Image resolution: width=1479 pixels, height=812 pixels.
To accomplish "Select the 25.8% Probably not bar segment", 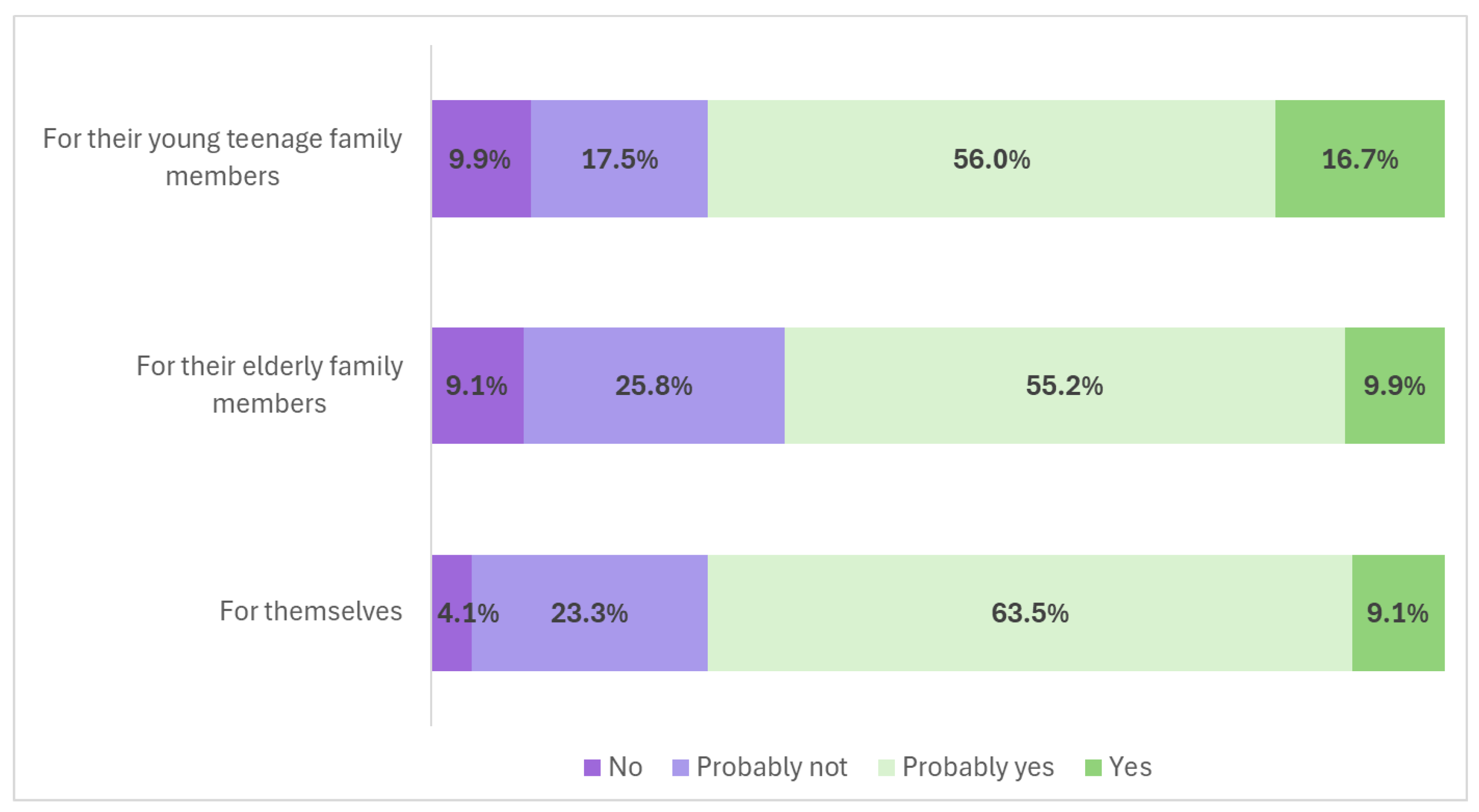I will (x=653, y=386).
